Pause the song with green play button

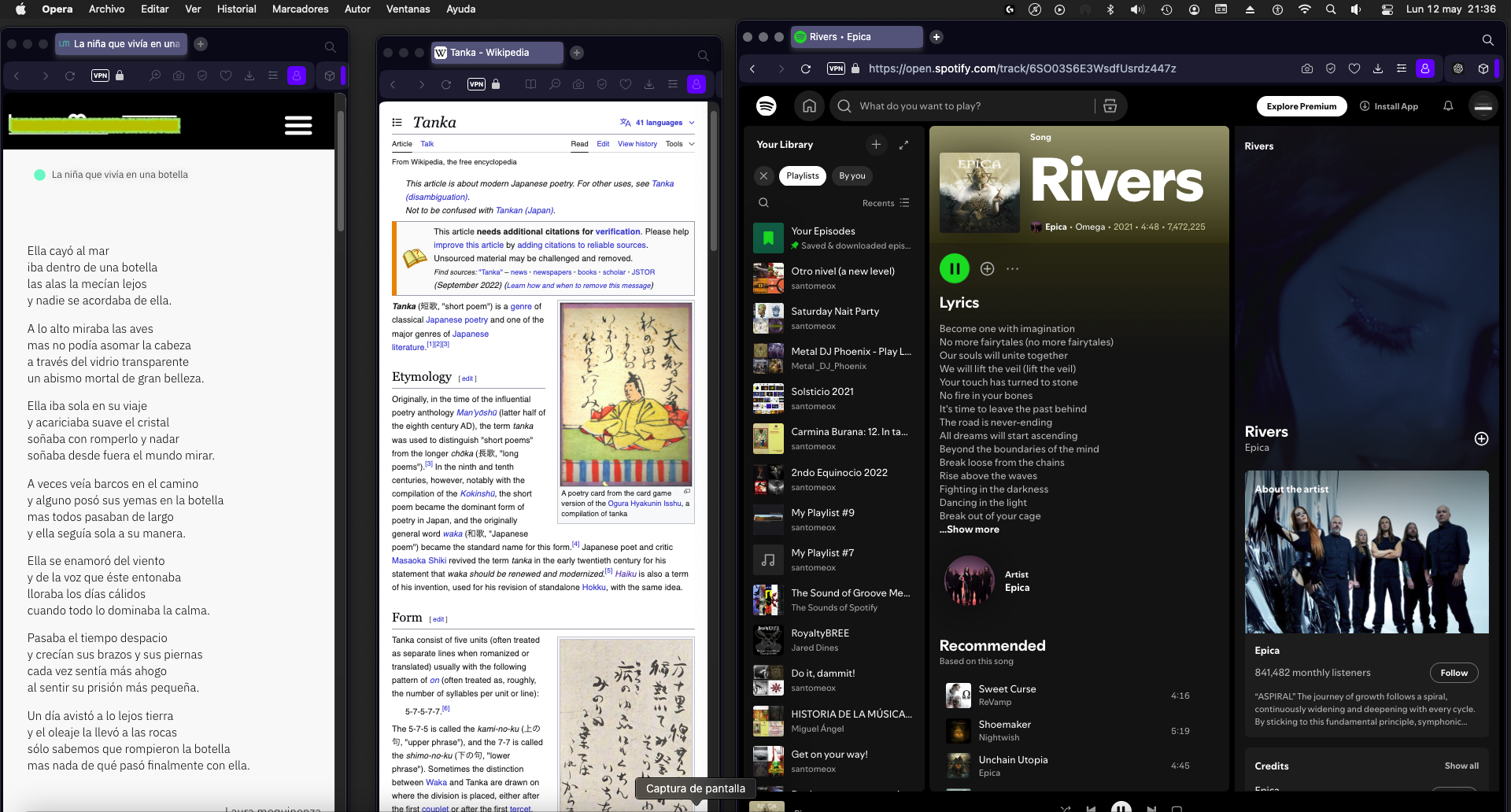coord(954,268)
